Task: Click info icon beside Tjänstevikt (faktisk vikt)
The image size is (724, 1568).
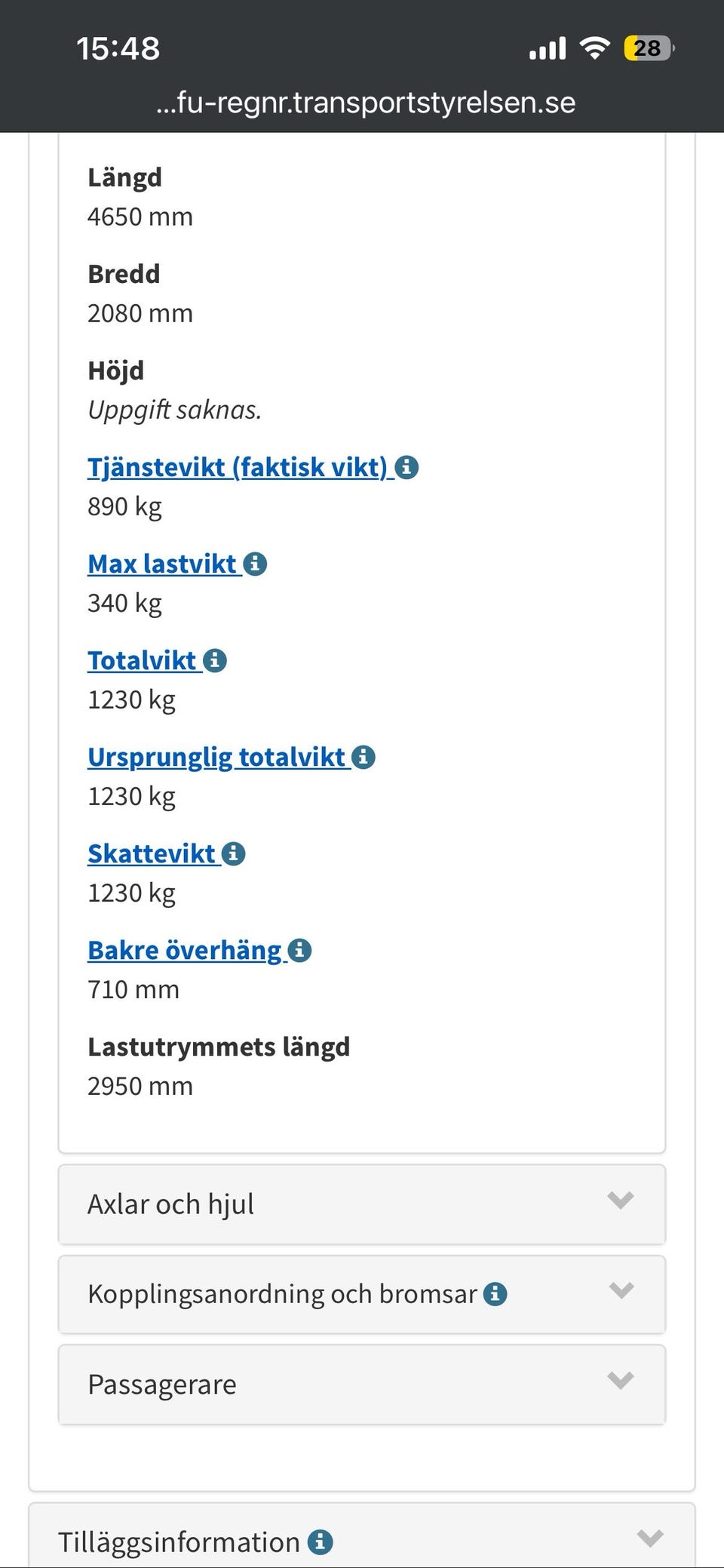Action: click(407, 468)
